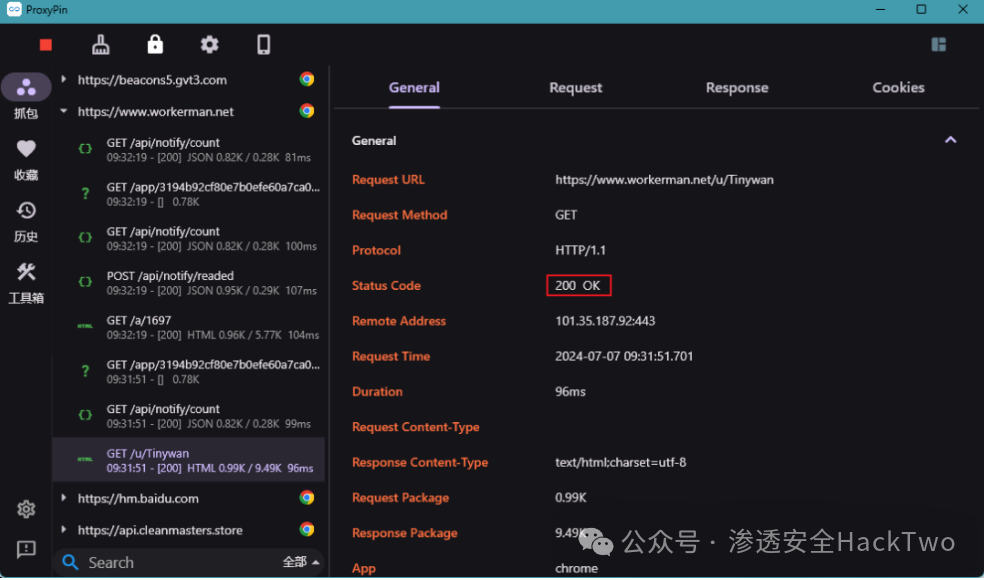Open mobile phone connection icon

point(263,45)
